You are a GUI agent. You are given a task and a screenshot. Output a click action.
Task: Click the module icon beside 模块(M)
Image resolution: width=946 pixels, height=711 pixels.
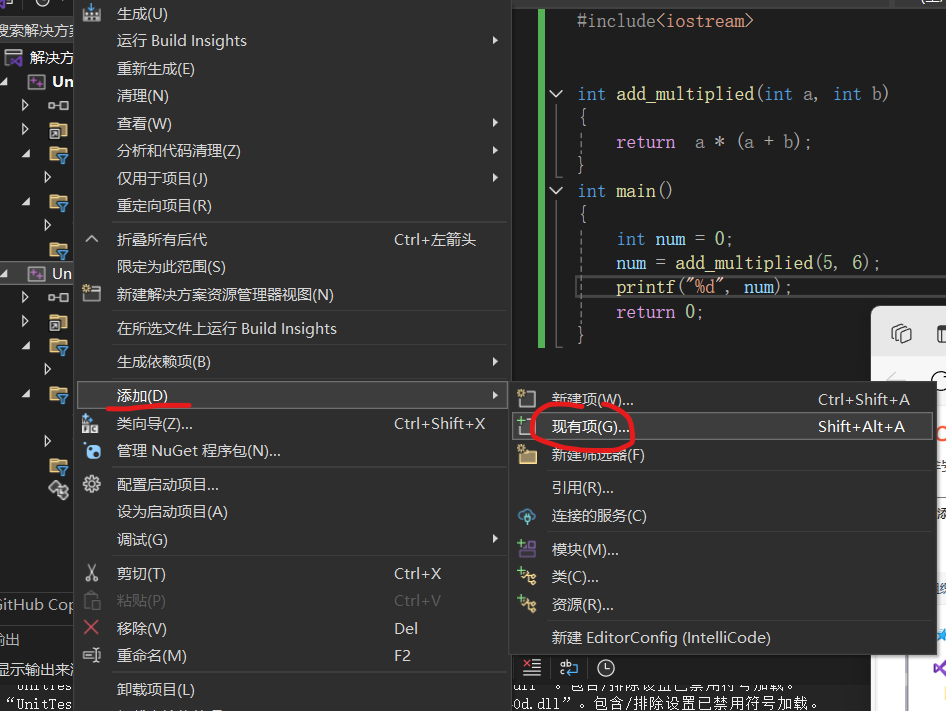pos(527,549)
